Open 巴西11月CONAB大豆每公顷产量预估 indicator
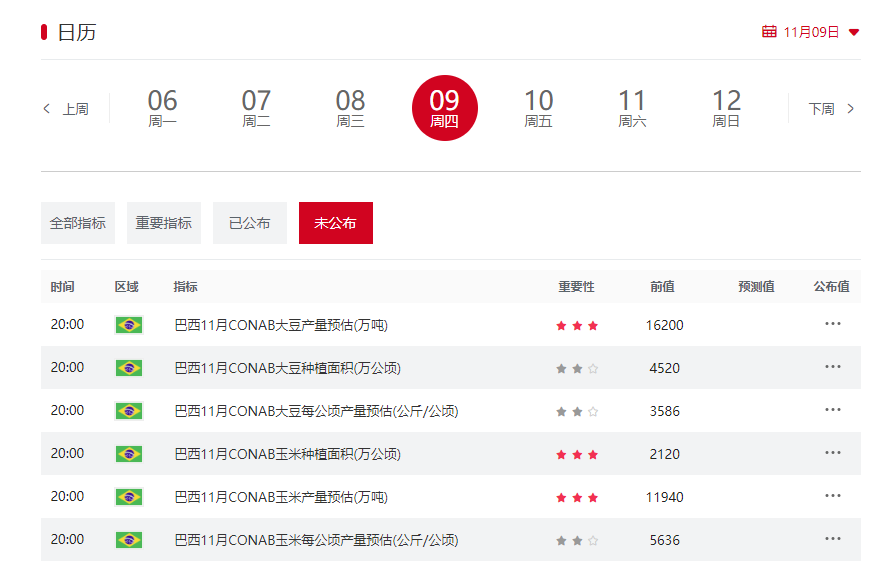The width and height of the screenshot is (879, 564). tap(316, 412)
